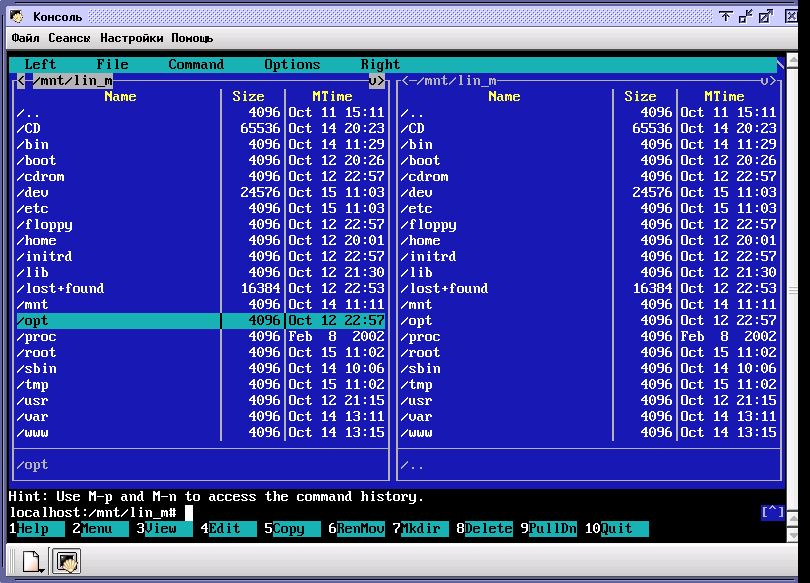Sort right panel by Name column header

tap(504, 97)
